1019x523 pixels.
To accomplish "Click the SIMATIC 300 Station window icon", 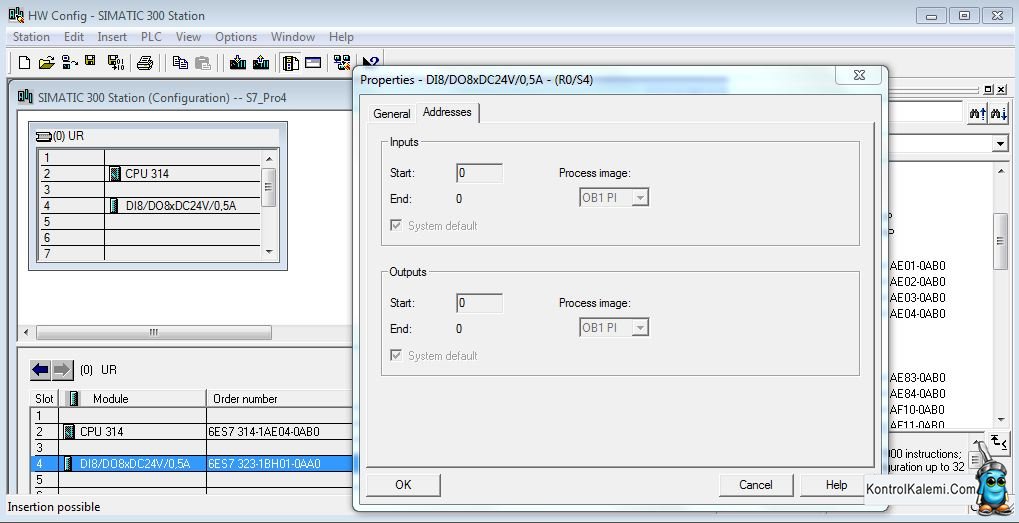I will pos(25,97).
